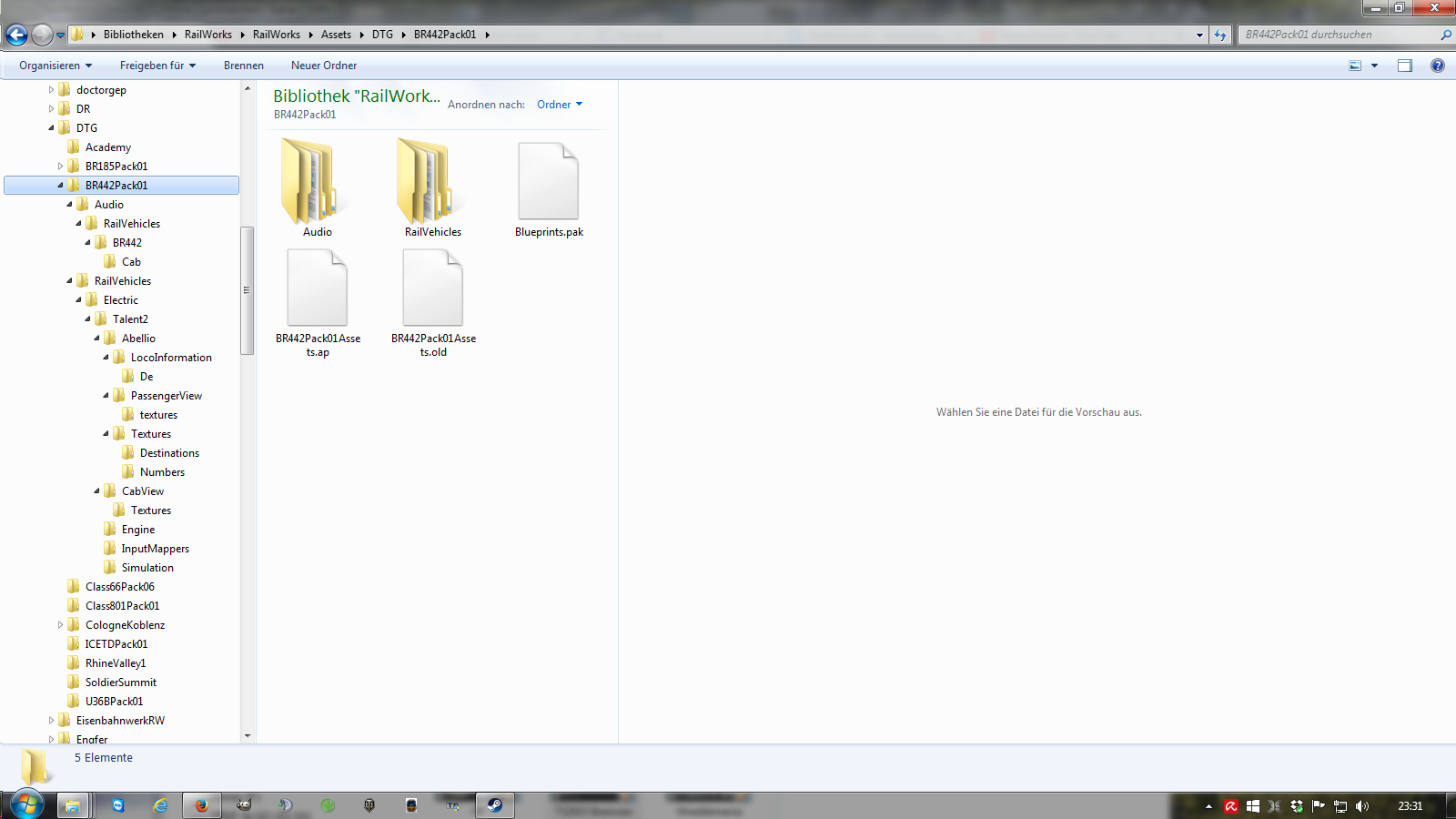Open the view options dropdown arrow

[1374, 66]
